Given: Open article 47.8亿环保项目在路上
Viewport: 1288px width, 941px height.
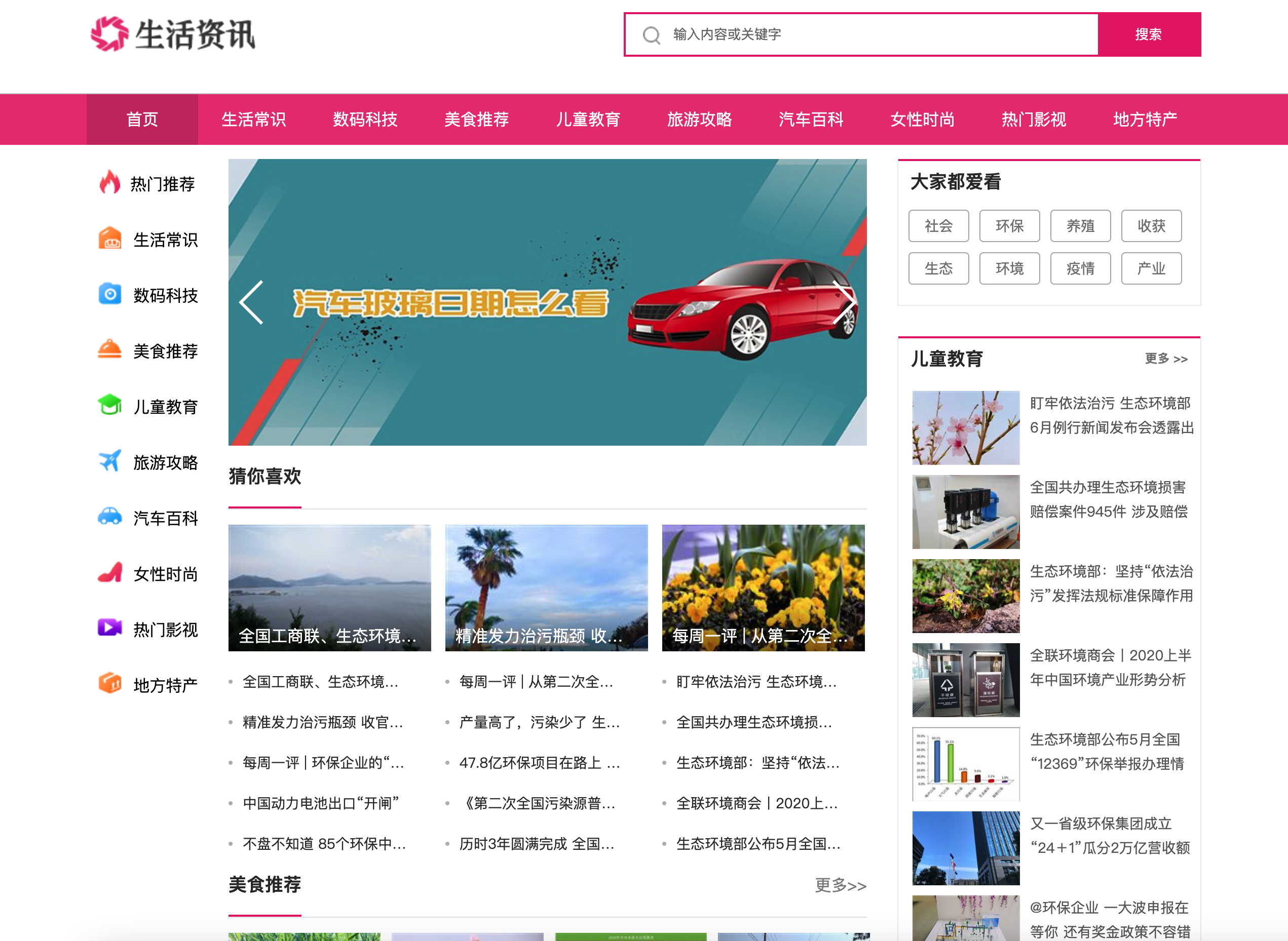Looking at the screenshot, I should tap(539, 762).
